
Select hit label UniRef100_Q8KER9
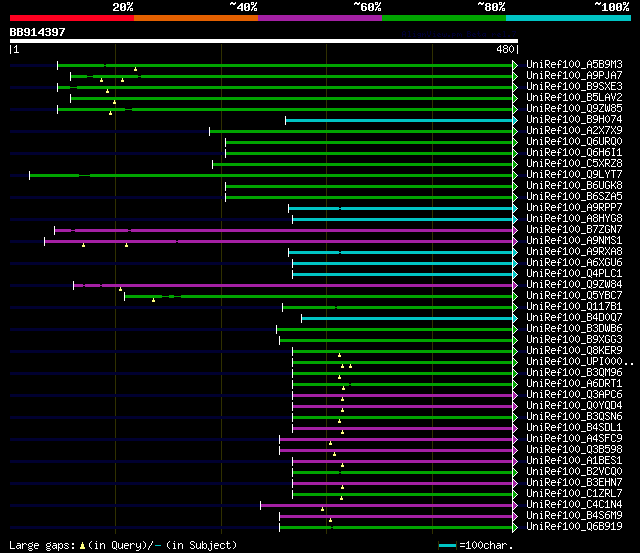pos(574,351)
